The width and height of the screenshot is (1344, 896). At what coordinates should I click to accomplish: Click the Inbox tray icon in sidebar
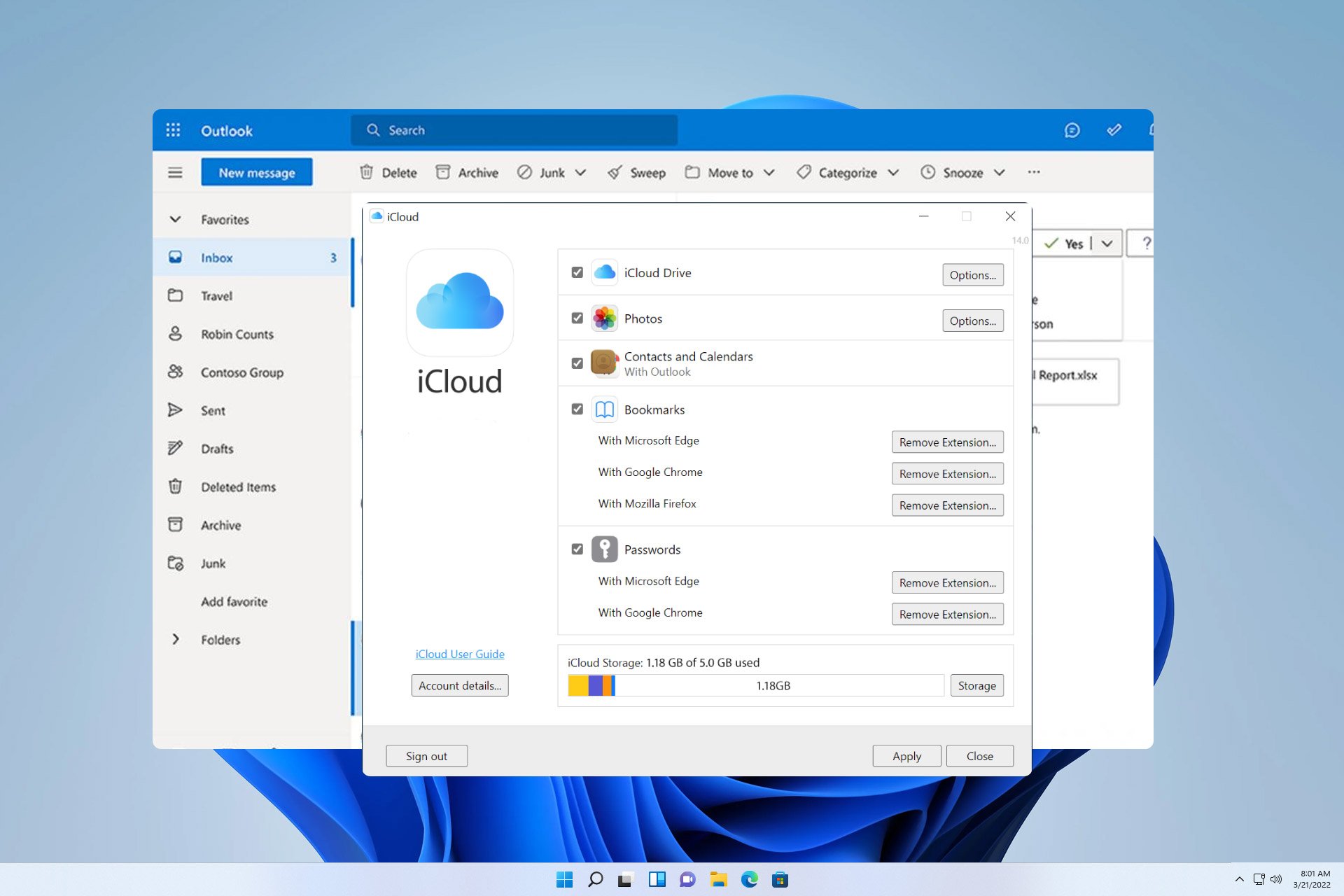click(x=175, y=258)
